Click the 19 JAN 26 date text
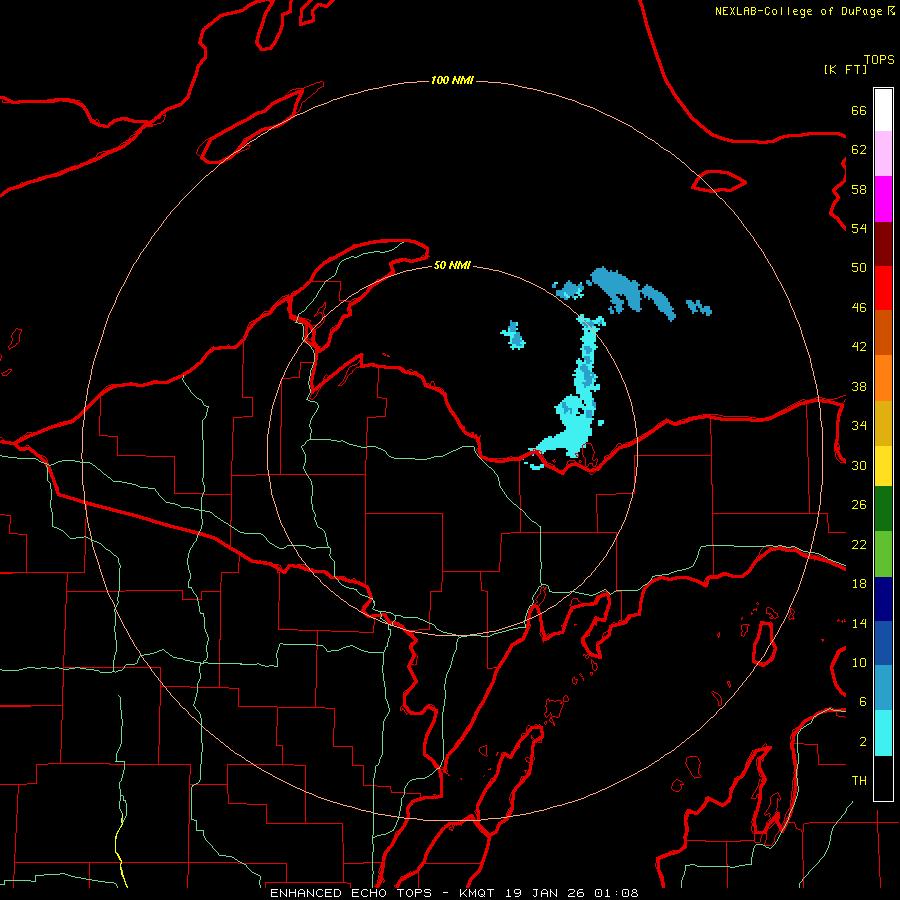This screenshot has height=900, width=900. pos(546,893)
